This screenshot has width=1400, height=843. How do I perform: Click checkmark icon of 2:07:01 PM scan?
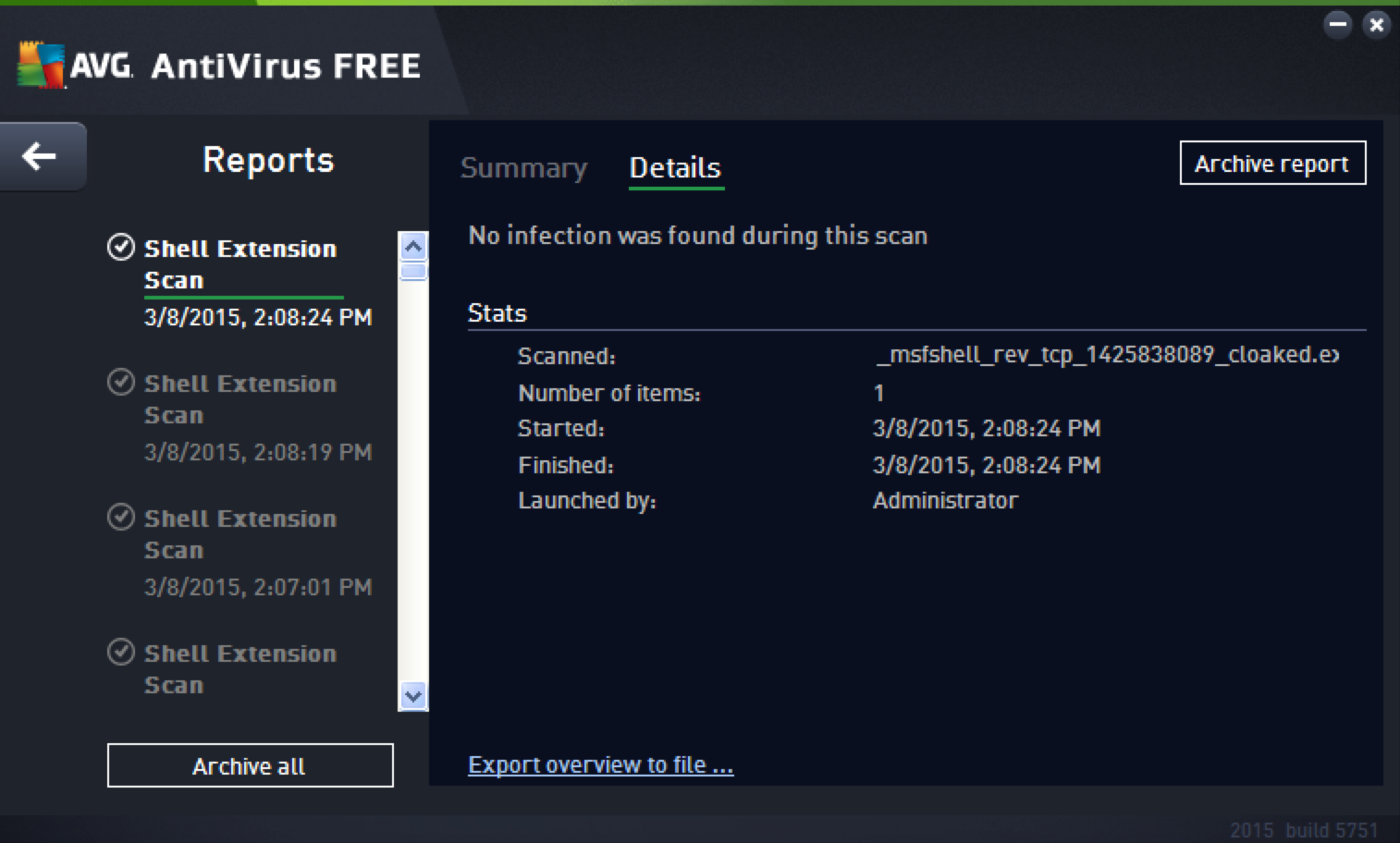coord(121,517)
